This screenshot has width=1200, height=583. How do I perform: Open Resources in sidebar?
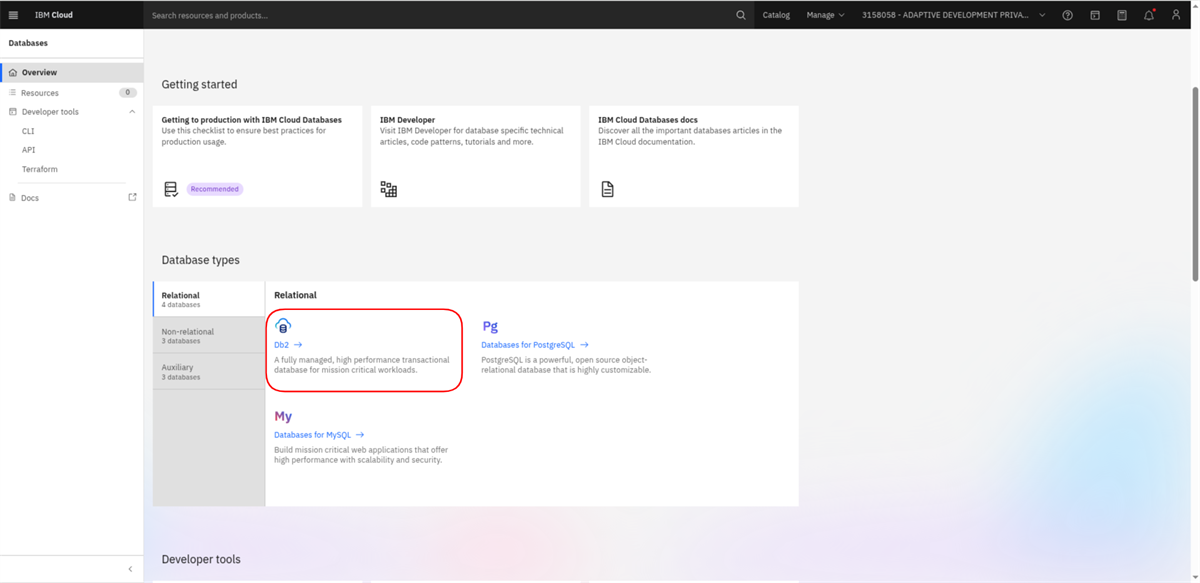(x=72, y=93)
